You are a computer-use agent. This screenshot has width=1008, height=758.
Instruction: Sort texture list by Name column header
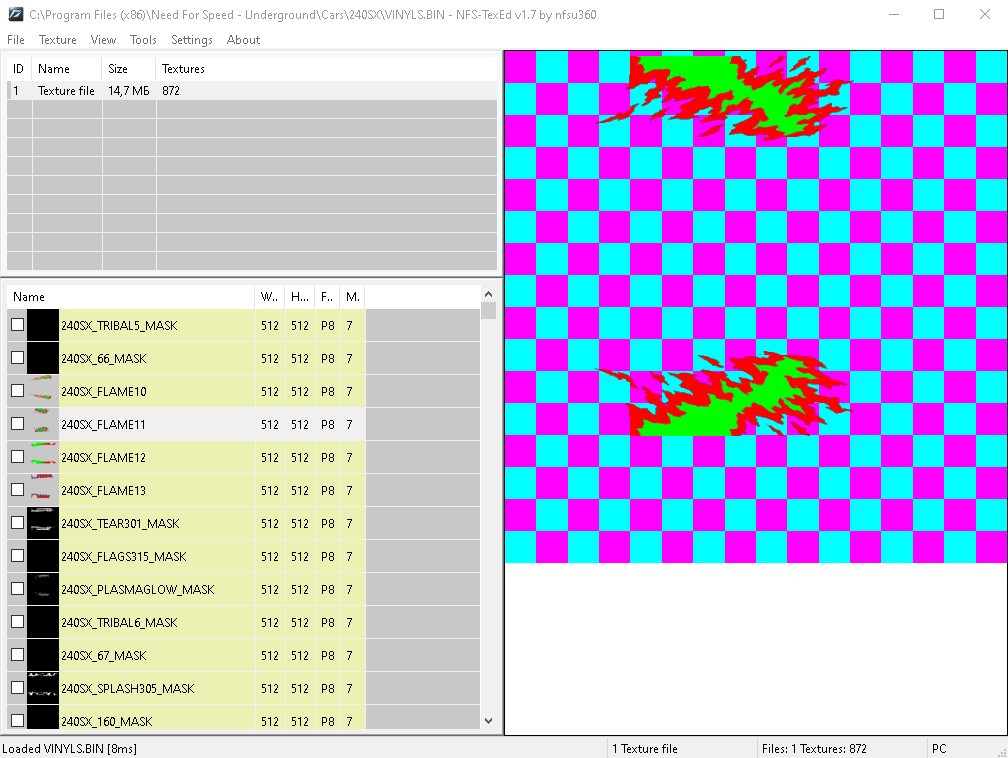point(130,297)
